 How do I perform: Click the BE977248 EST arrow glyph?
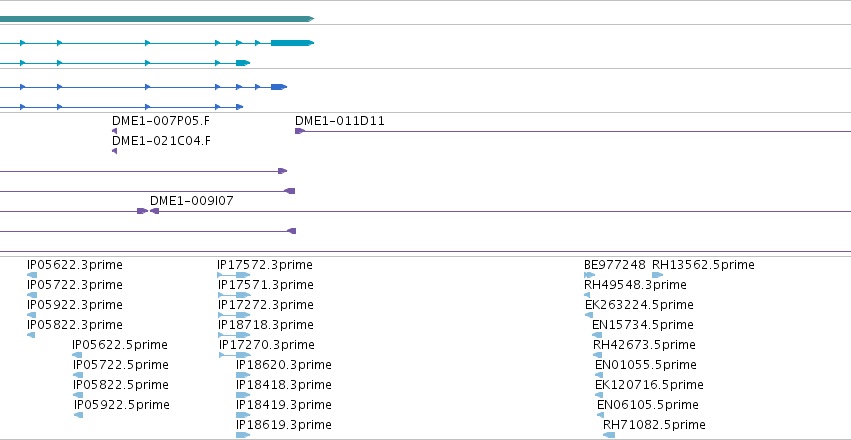point(589,275)
